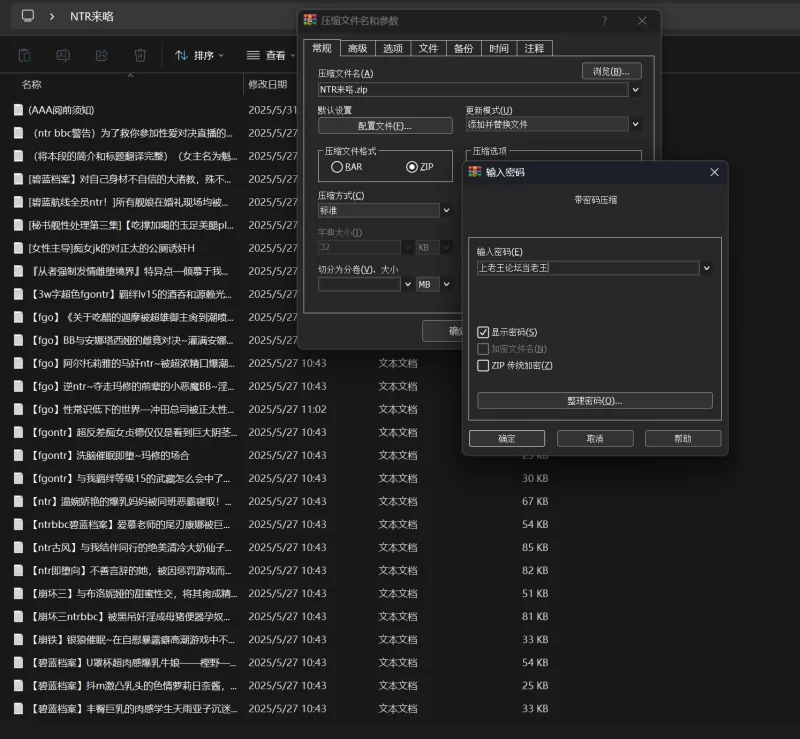Viewport: 800px width, 739px height.
Task: Click NTR来咯 in the address breadcrumb
Action: [92, 16]
